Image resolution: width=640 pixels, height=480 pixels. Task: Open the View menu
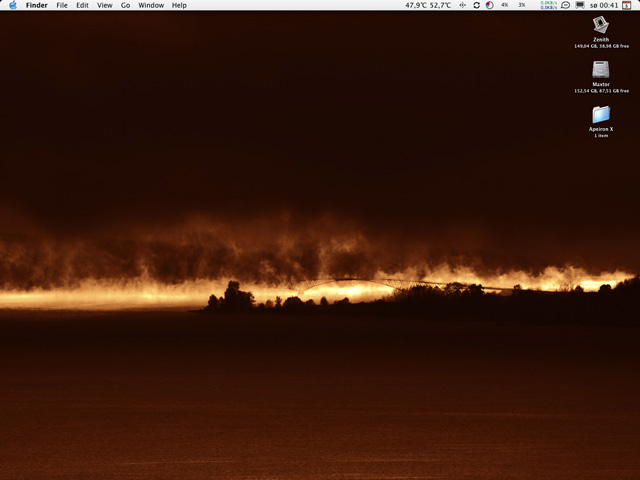tap(104, 5)
